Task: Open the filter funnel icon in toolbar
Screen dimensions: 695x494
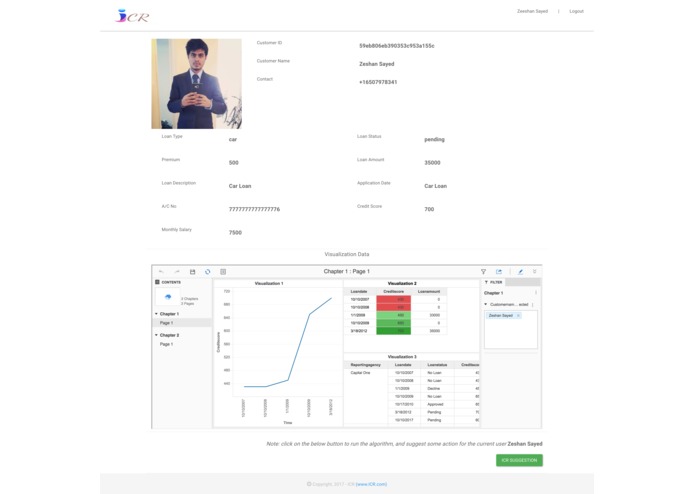Action: tap(484, 272)
